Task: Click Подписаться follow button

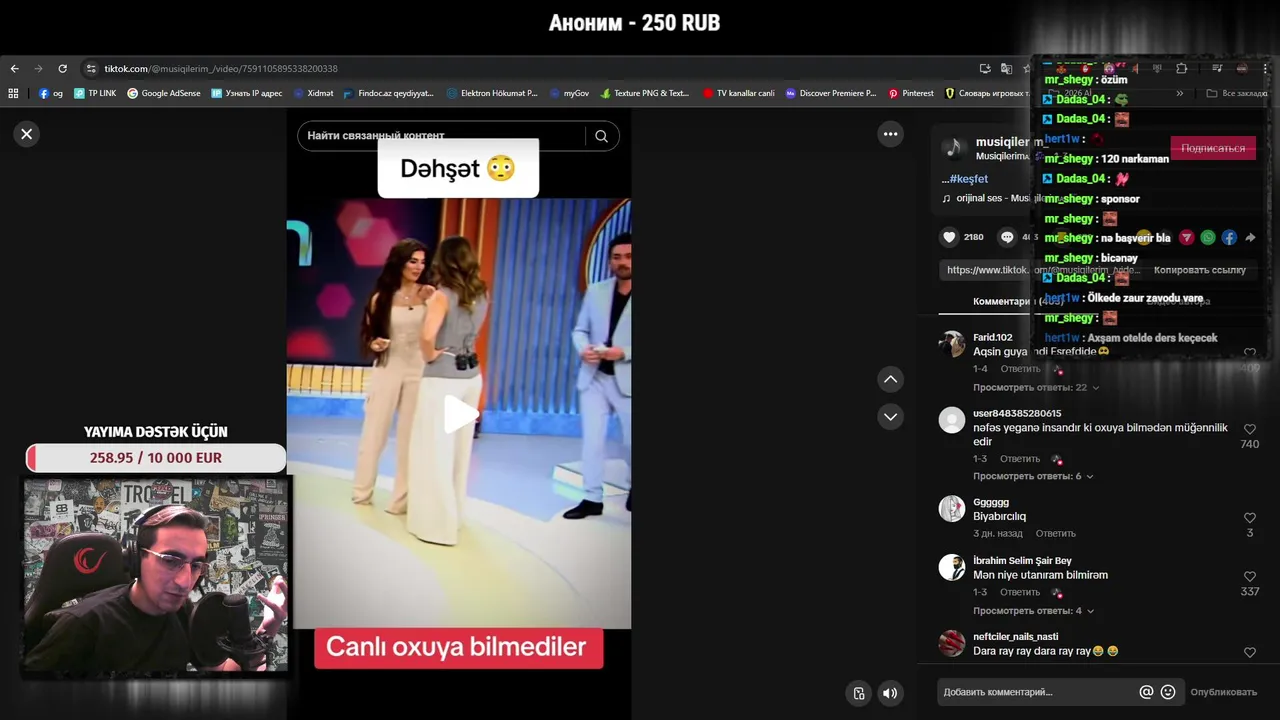Action: [1213, 148]
